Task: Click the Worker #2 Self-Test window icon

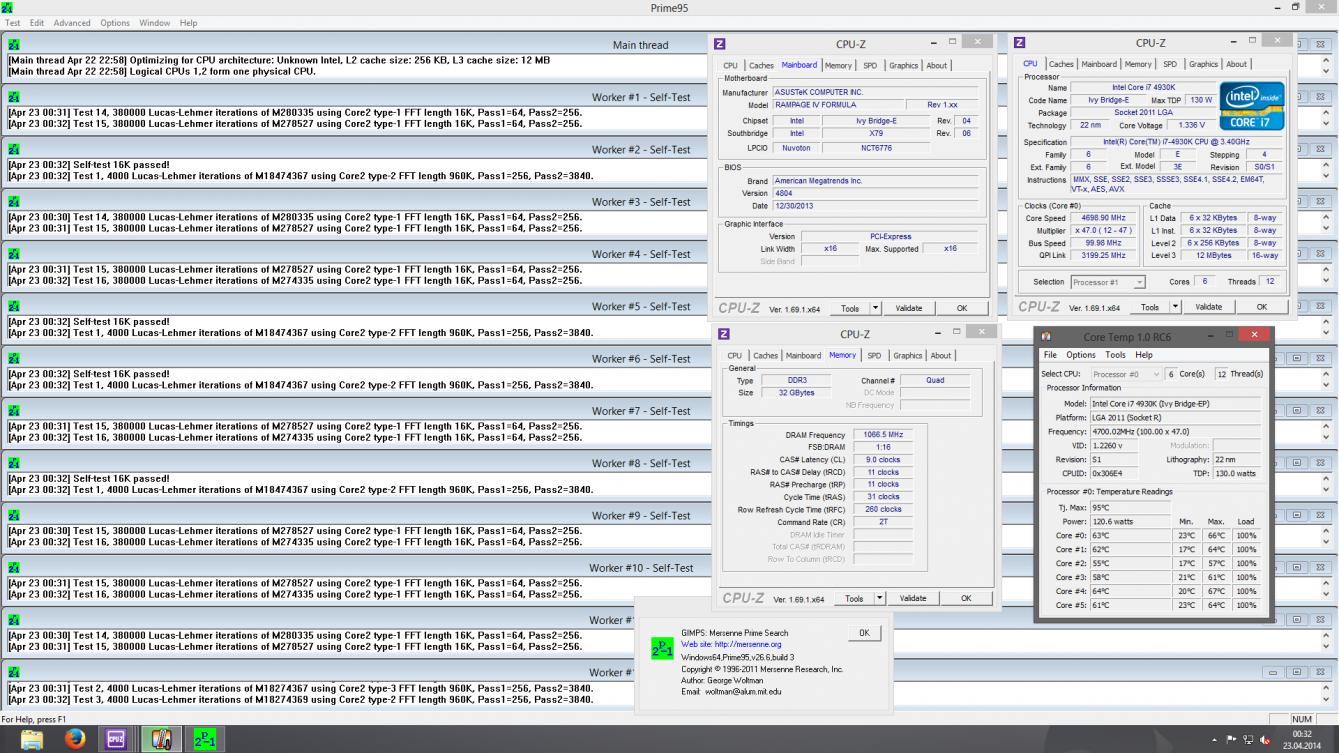Action: [x=14, y=149]
